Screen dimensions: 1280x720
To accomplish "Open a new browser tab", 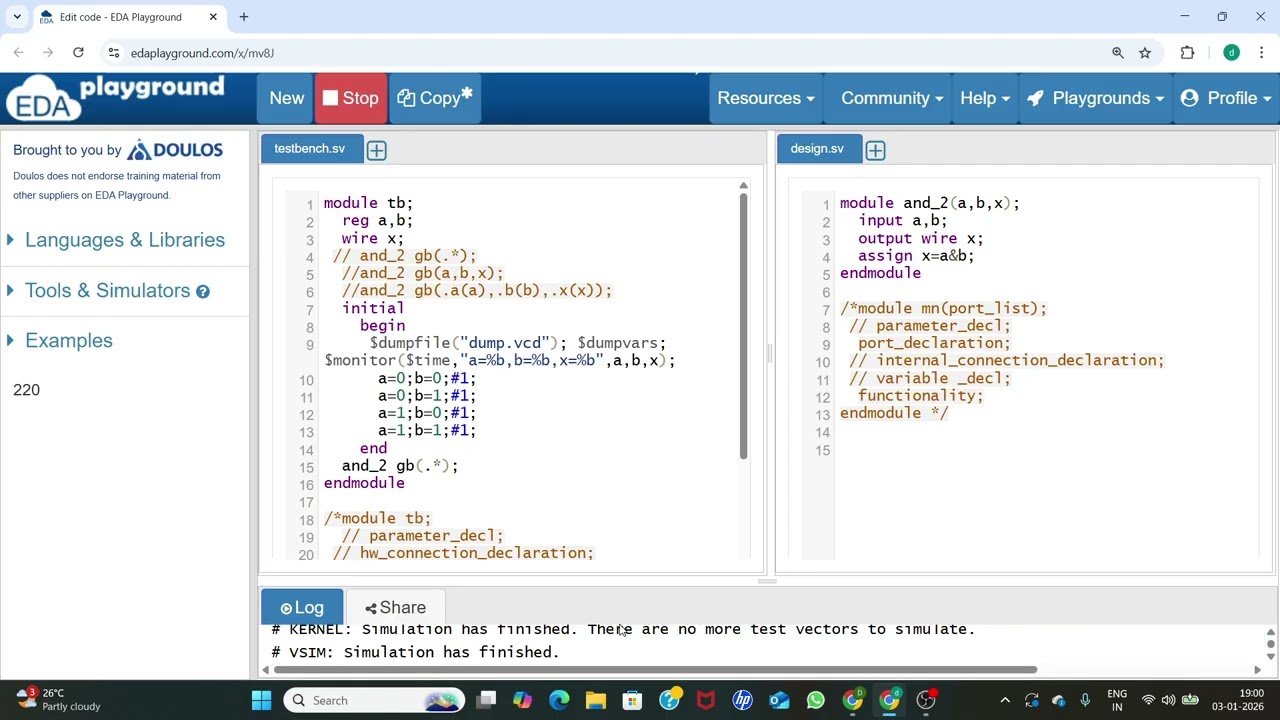I will click(244, 17).
